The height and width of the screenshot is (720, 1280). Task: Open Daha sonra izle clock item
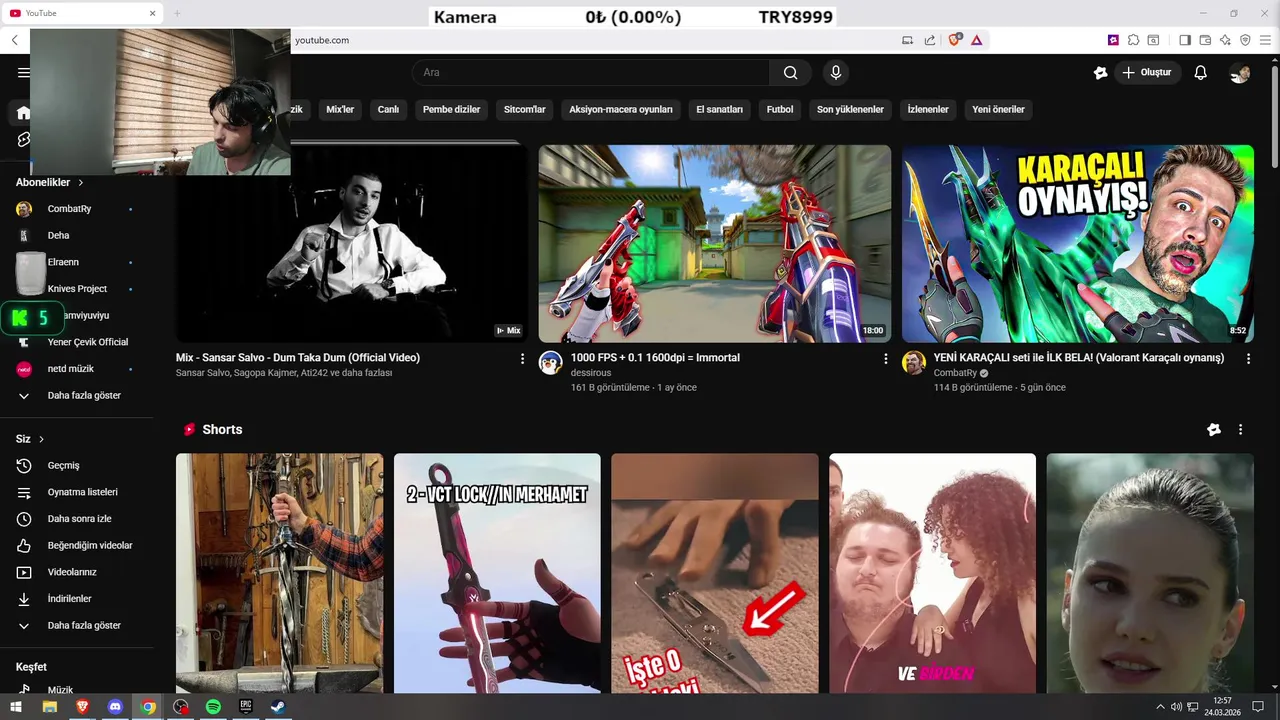coord(77,519)
